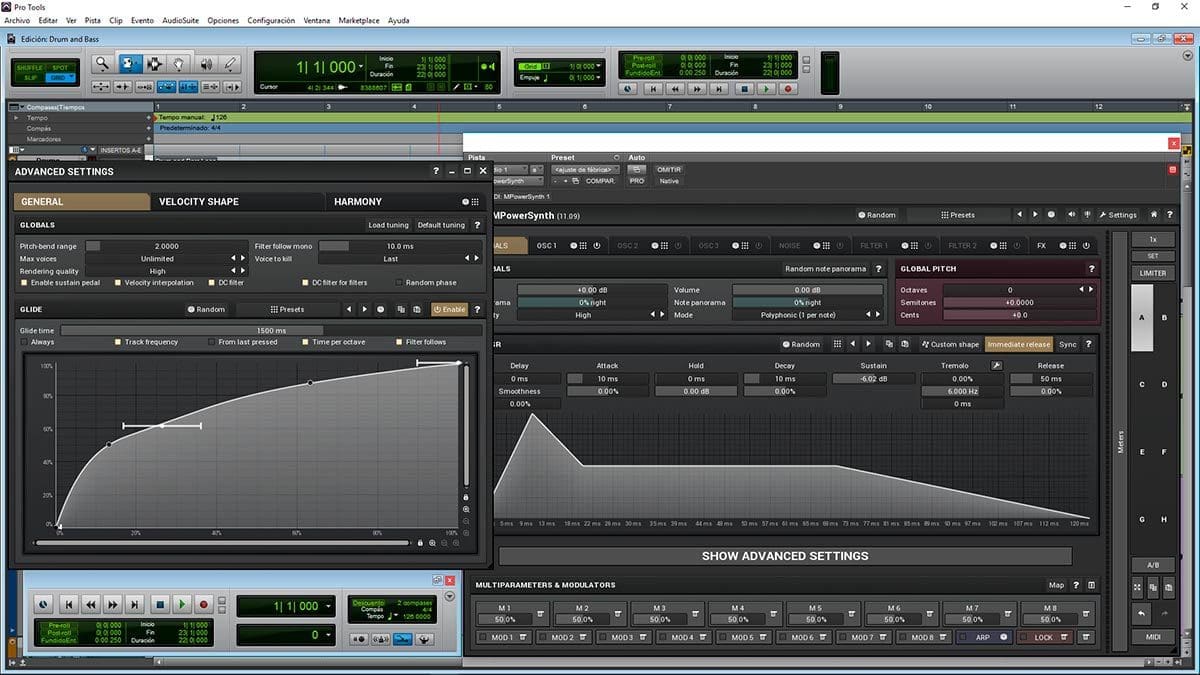
Task: Click the wrench Settings button in MPowerSynth
Action: [x=1117, y=215]
